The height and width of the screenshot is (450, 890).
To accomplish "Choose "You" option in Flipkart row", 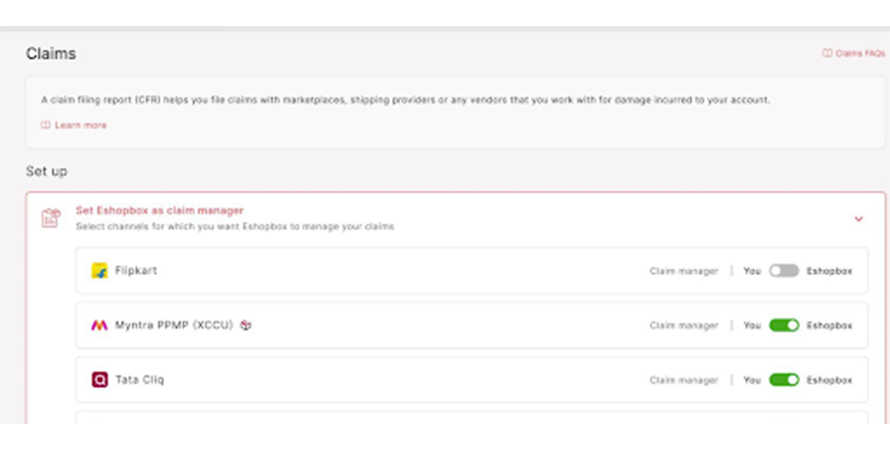I will 752,271.
